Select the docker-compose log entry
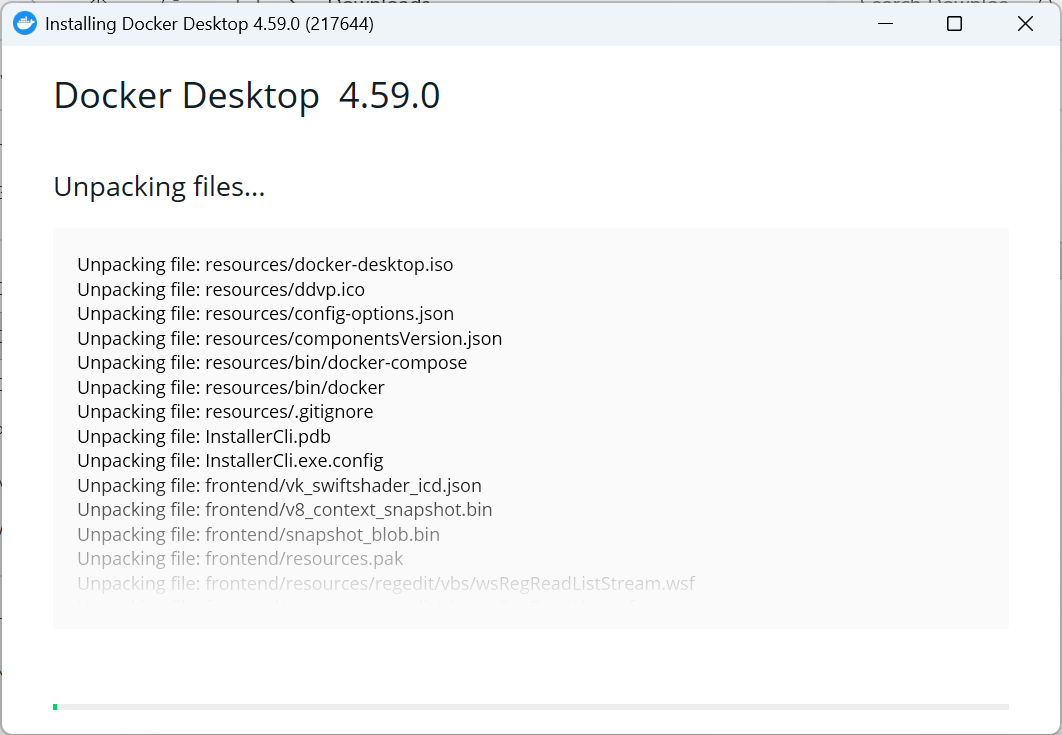1062x735 pixels. [270, 362]
